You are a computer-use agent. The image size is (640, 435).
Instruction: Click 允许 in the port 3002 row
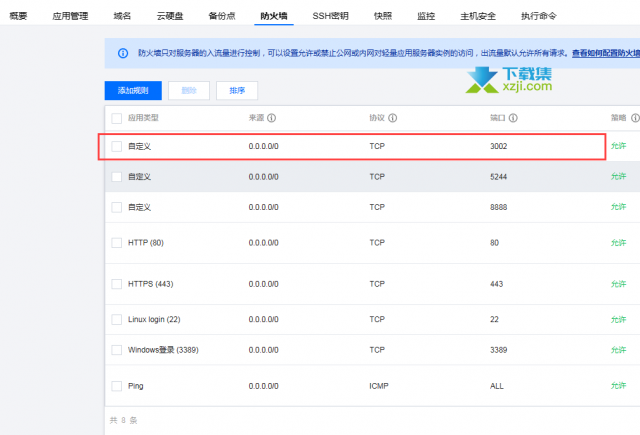618,146
